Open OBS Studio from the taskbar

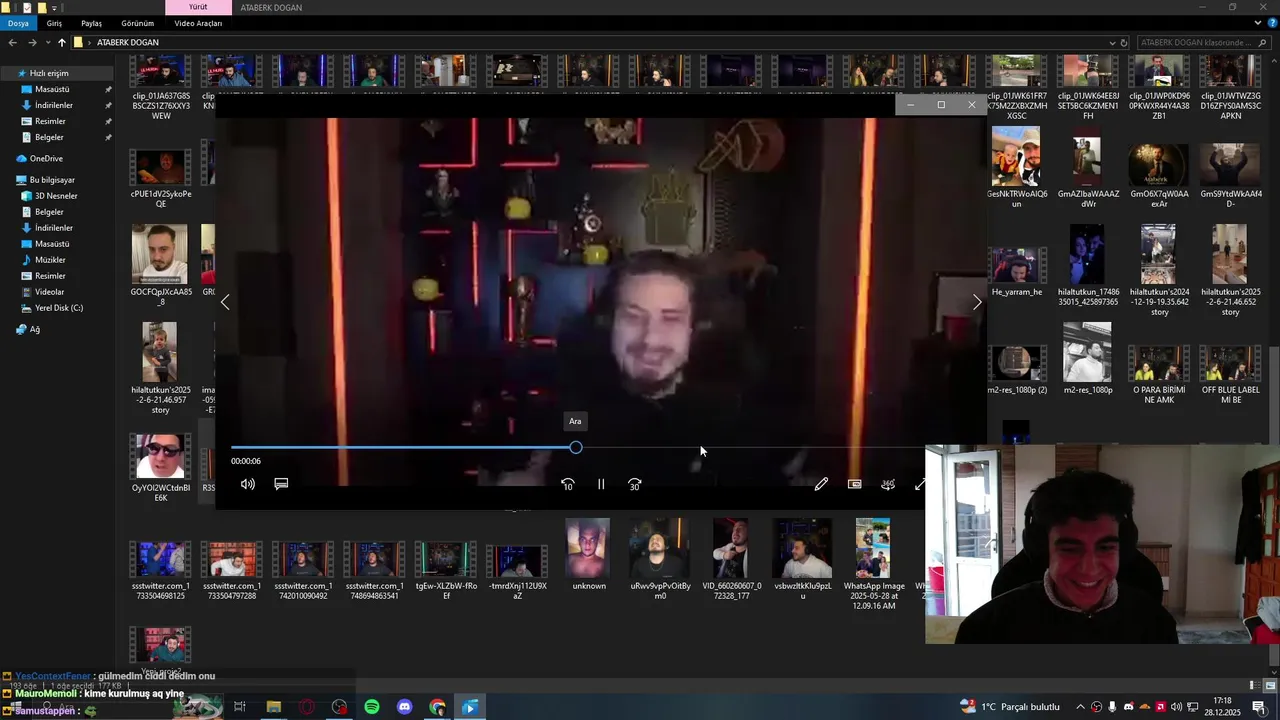[339, 707]
